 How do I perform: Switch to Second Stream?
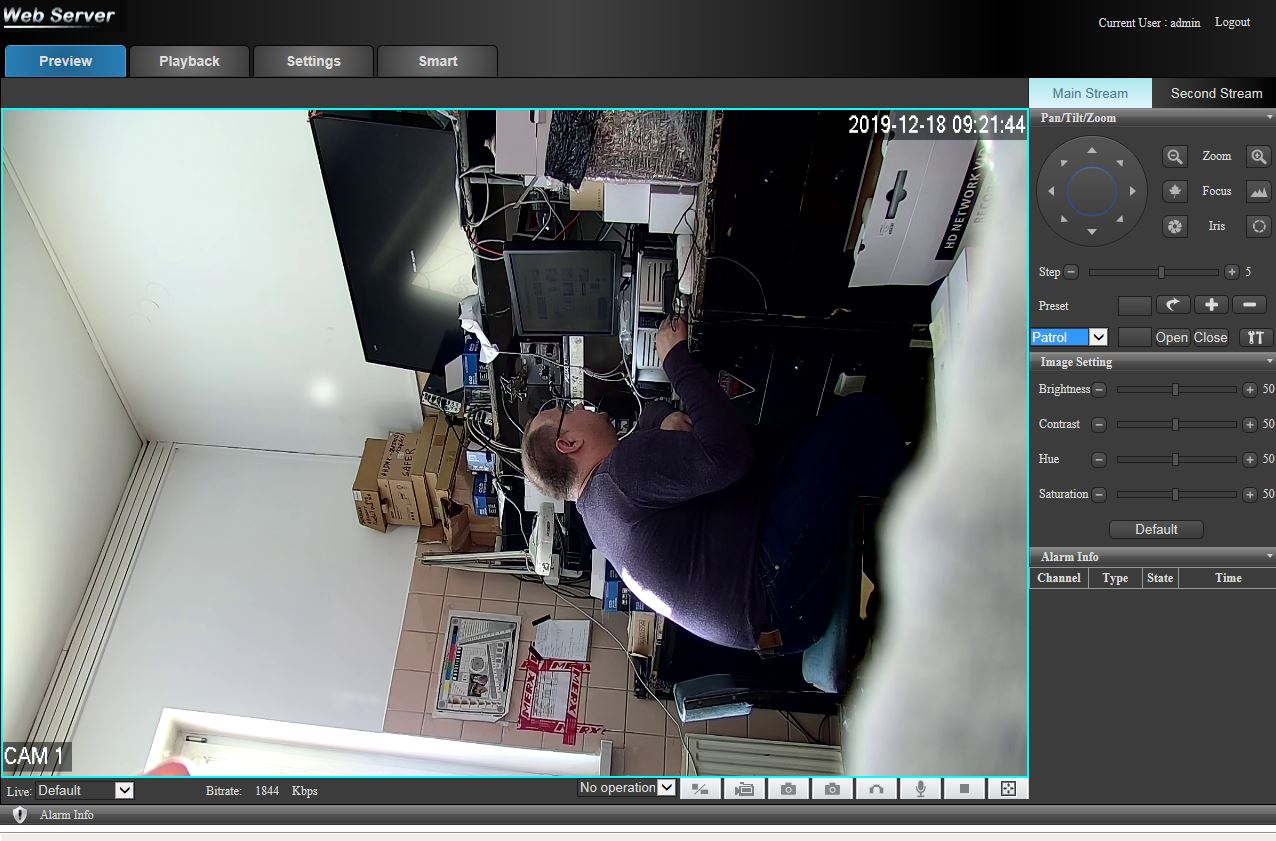click(x=1215, y=93)
